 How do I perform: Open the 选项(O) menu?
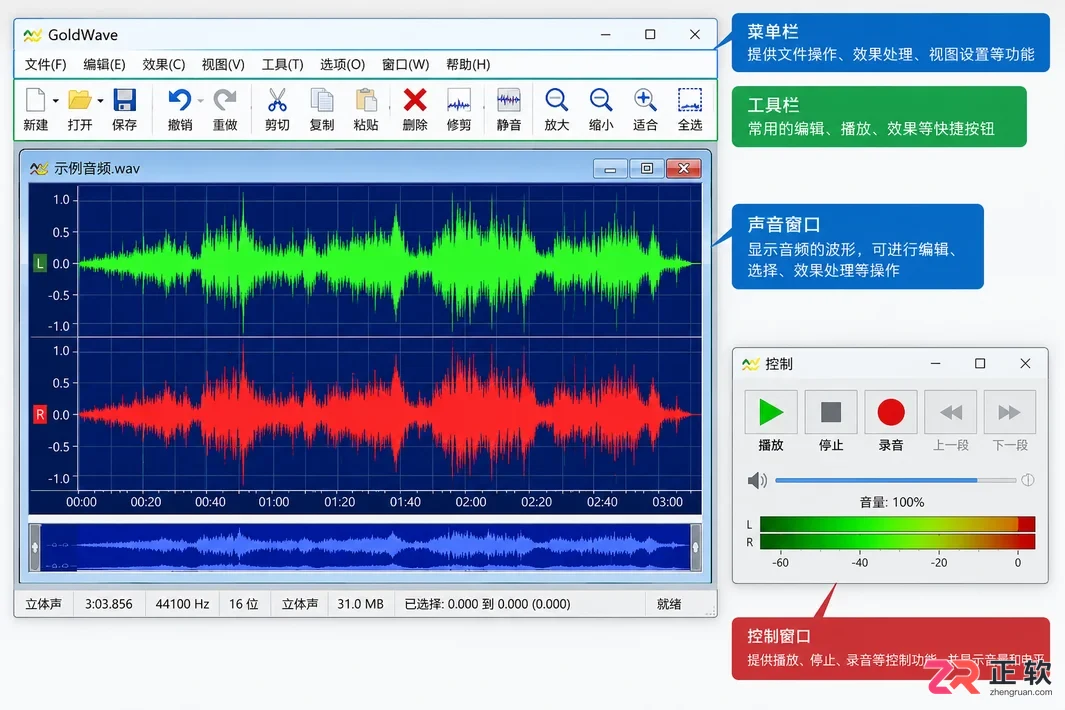click(342, 65)
